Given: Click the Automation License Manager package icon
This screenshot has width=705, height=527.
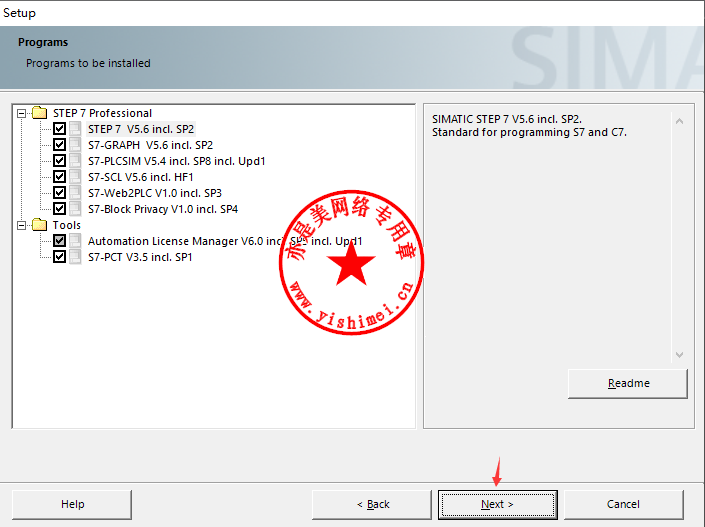Looking at the screenshot, I should point(76,241).
